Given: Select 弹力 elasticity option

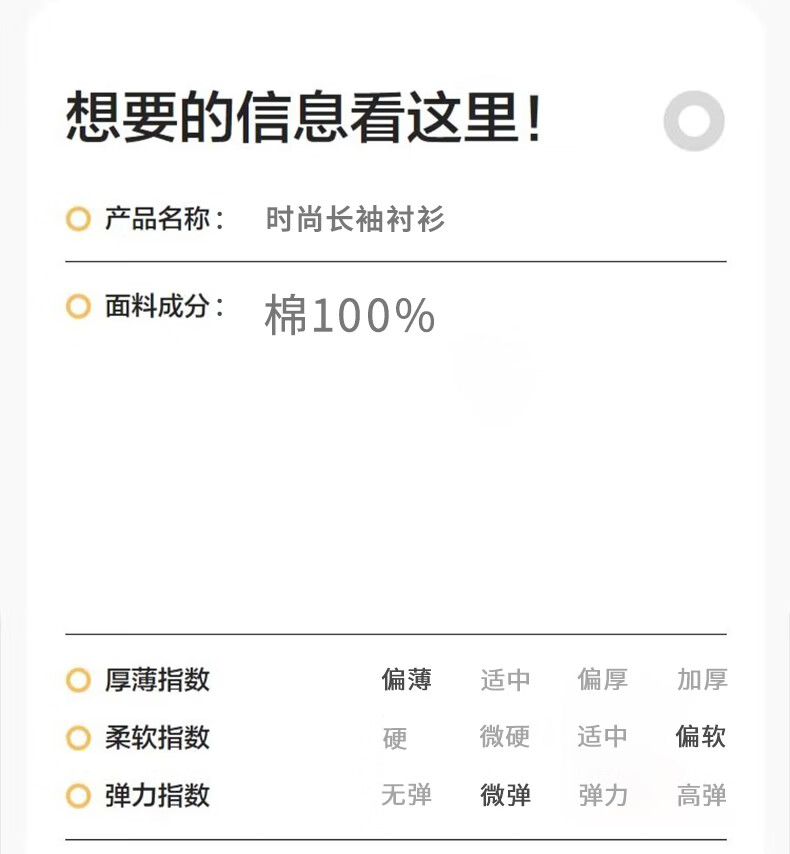Looking at the screenshot, I should 602,796.
